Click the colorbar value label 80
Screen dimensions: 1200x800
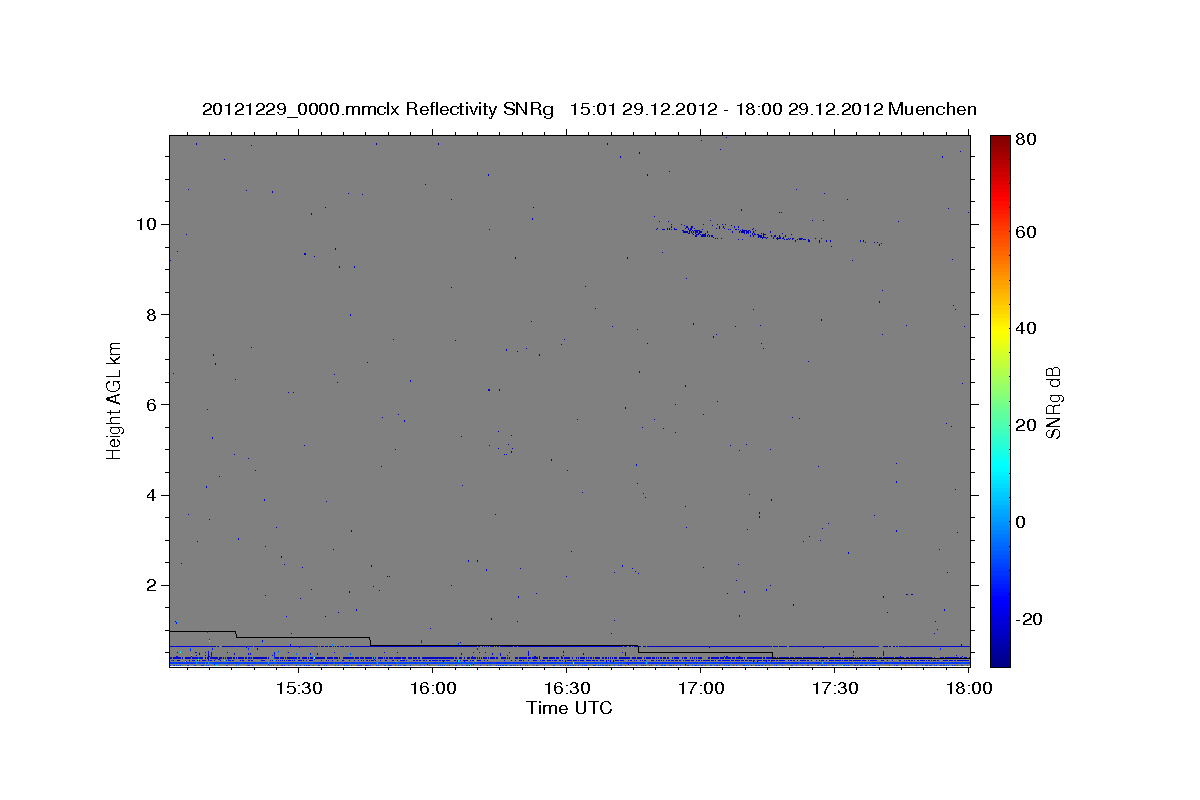pos(1026,140)
